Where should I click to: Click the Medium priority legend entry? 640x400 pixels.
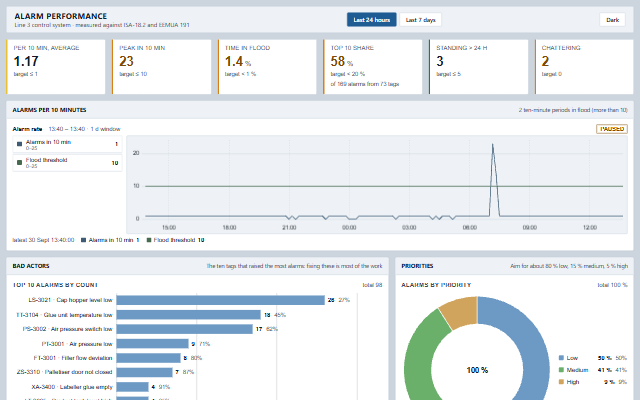click(x=593, y=370)
